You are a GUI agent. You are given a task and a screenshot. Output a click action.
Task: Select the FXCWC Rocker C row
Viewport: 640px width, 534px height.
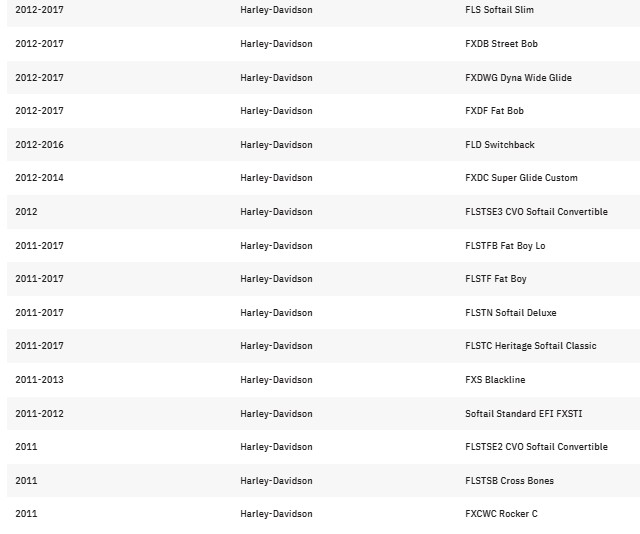pyautogui.click(x=323, y=514)
